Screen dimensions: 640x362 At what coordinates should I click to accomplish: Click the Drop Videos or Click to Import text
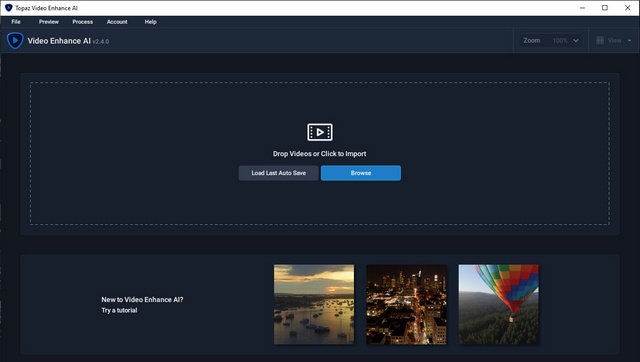pyautogui.click(x=320, y=154)
